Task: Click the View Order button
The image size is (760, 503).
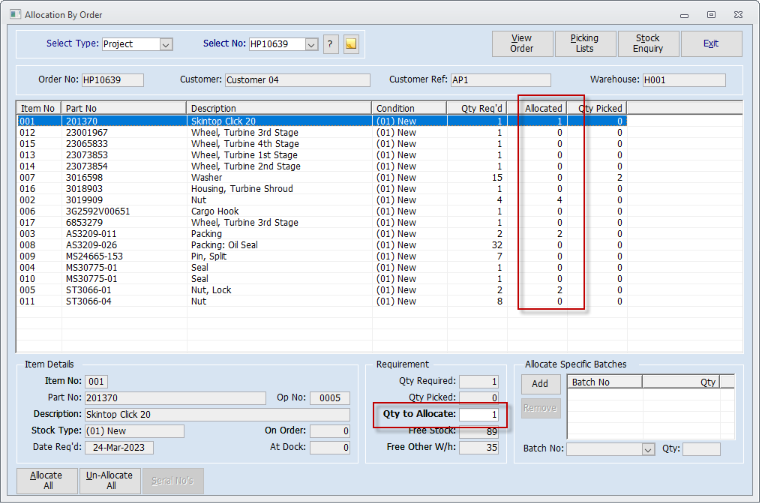Action: tap(522, 44)
